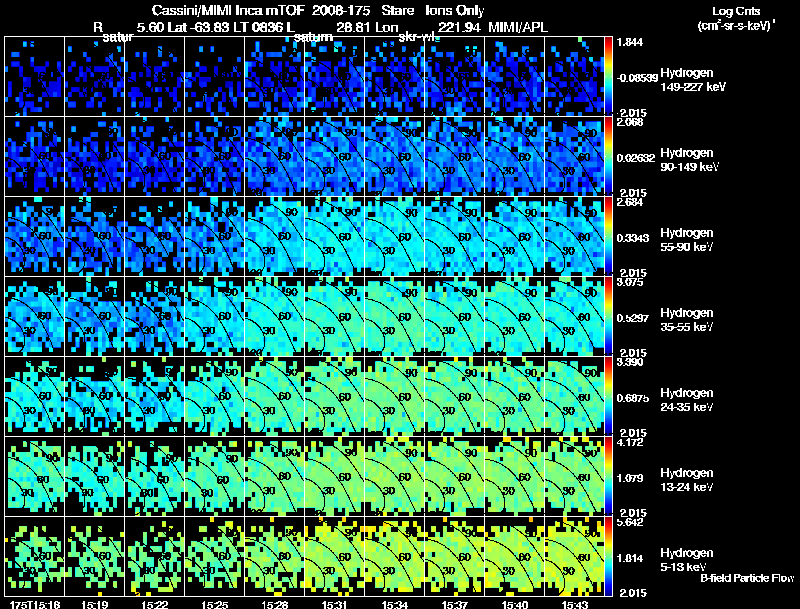Image resolution: width=800 pixels, height=609 pixels.
Task: Click the colorbar maximum value '5.642'
Action: pos(630,522)
